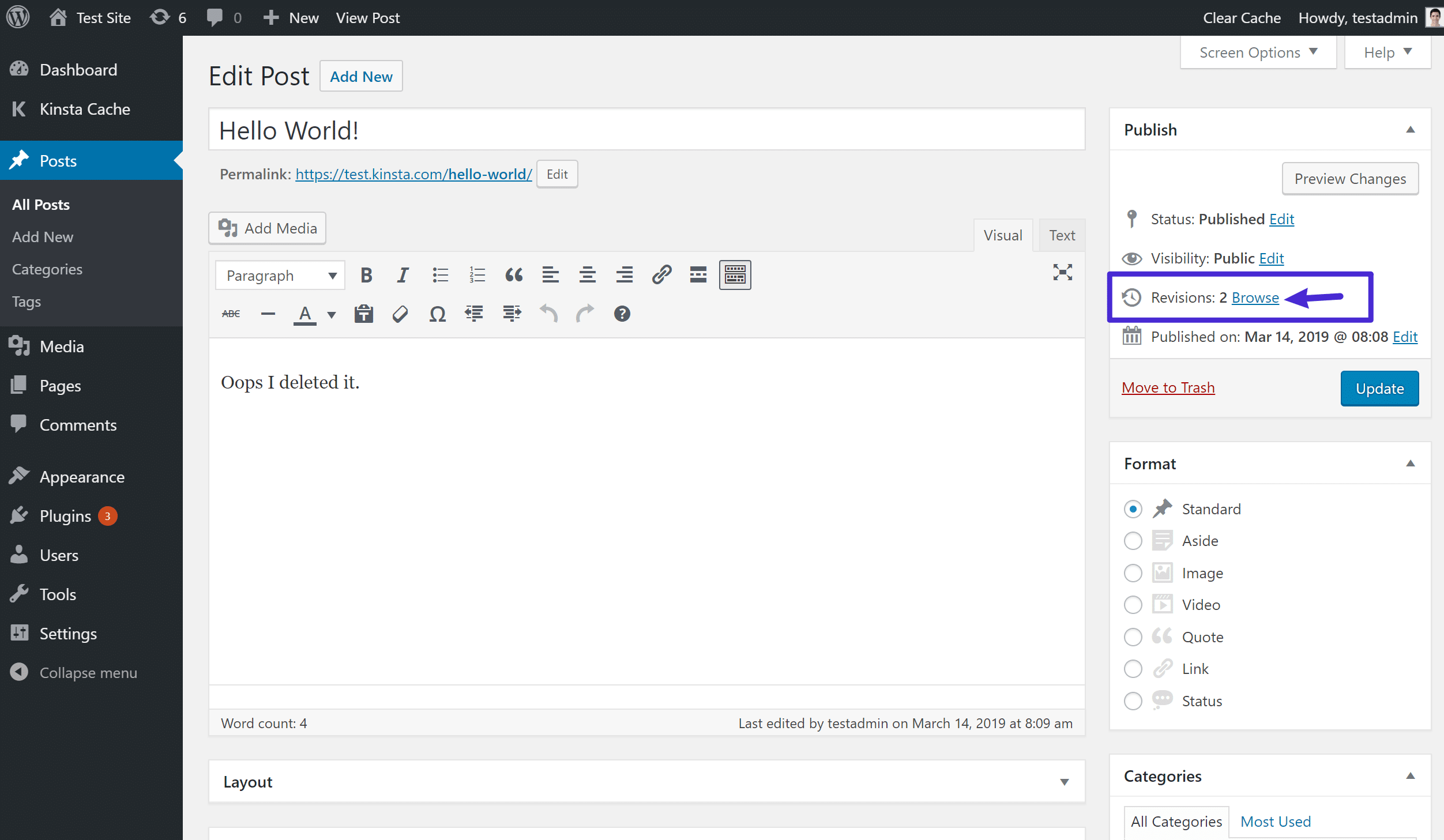The width and height of the screenshot is (1444, 840).
Task: Click the Strikethrough text icon
Action: (x=230, y=313)
